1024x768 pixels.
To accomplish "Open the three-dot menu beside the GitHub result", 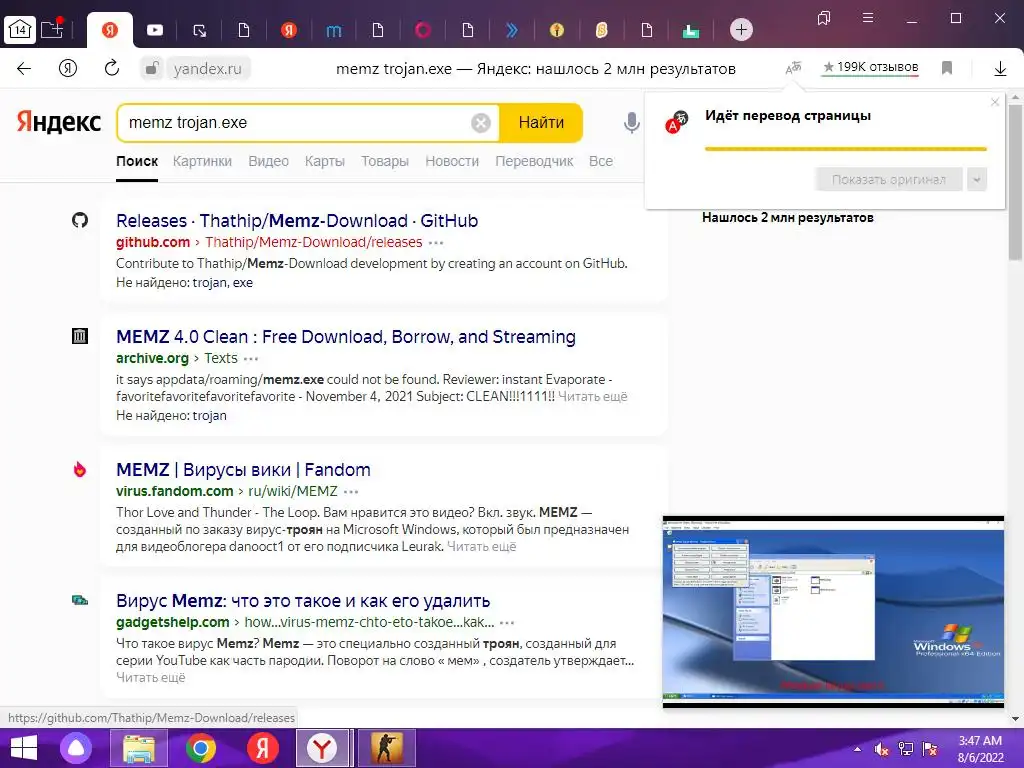I will click(x=436, y=243).
